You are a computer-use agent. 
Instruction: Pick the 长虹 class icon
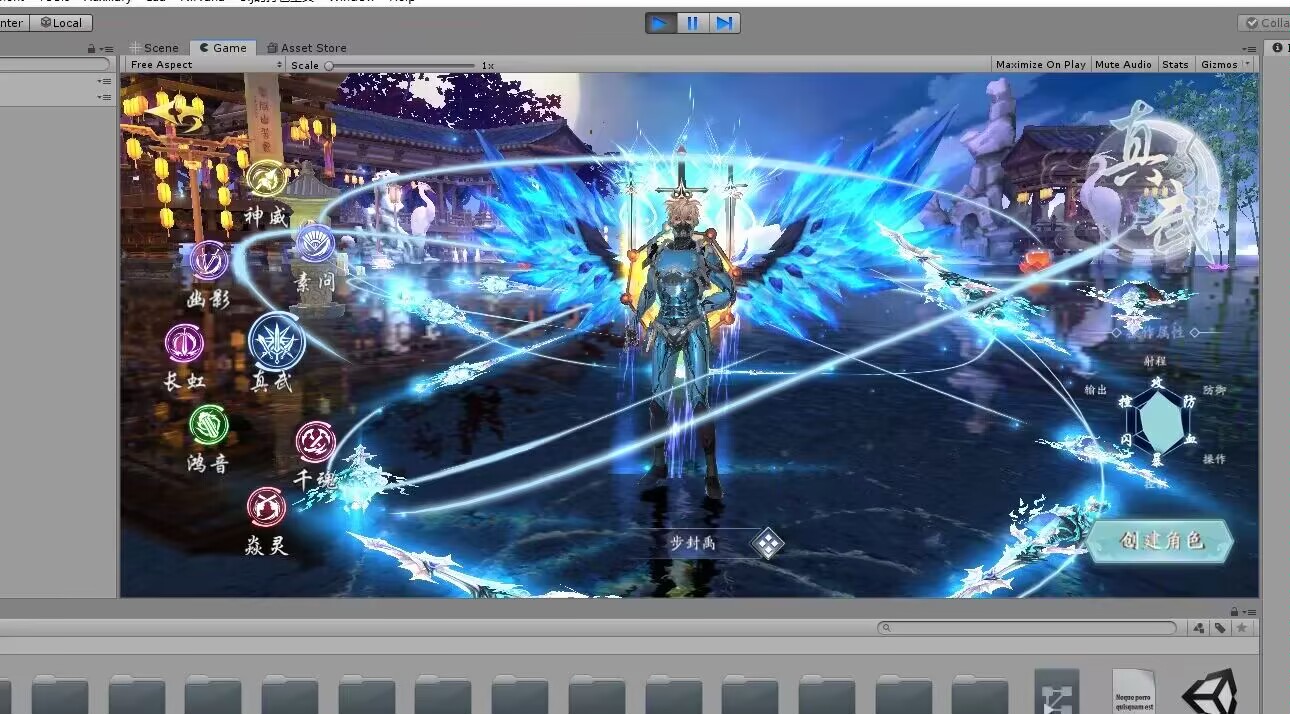pyautogui.click(x=184, y=344)
